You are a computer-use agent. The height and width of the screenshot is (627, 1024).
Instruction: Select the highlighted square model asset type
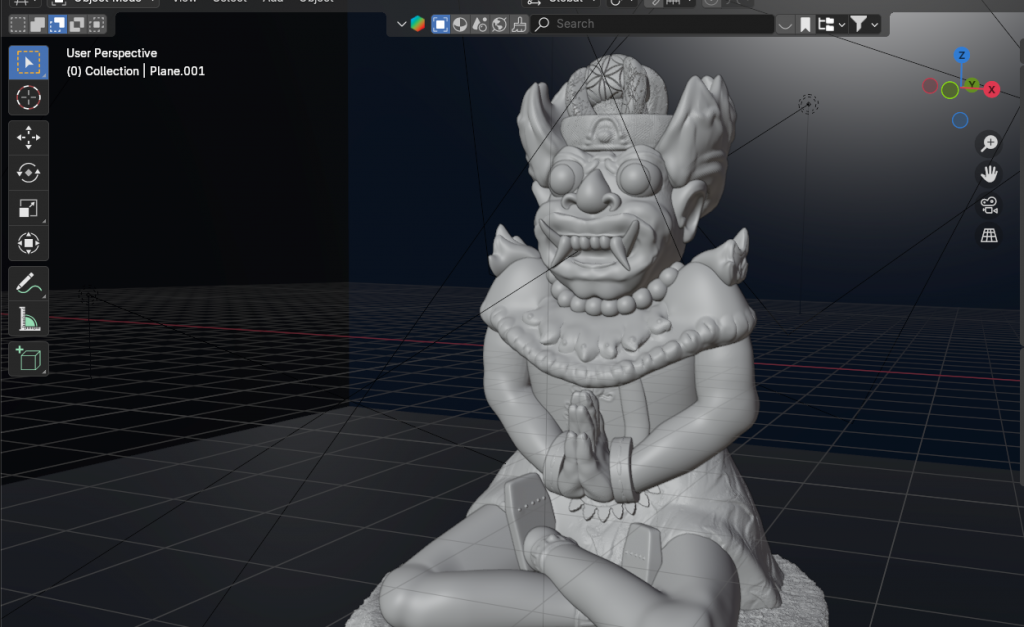click(441, 24)
